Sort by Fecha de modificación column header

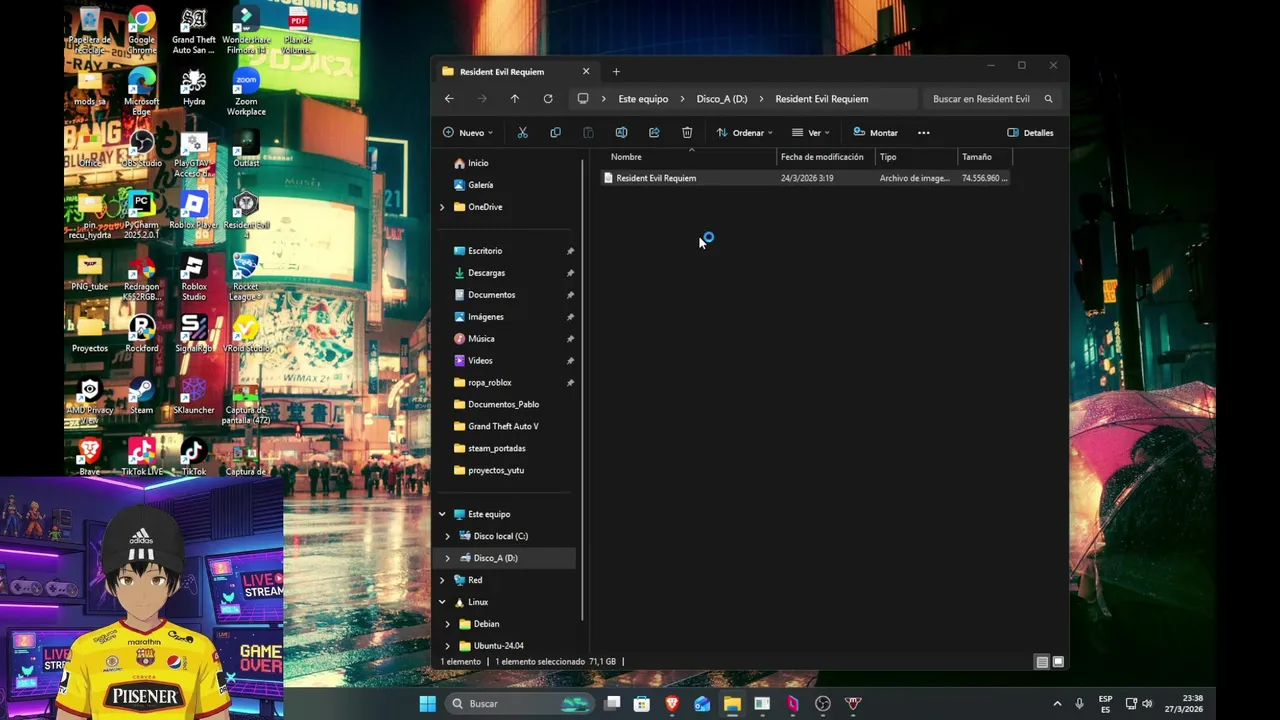coord(825,157)
